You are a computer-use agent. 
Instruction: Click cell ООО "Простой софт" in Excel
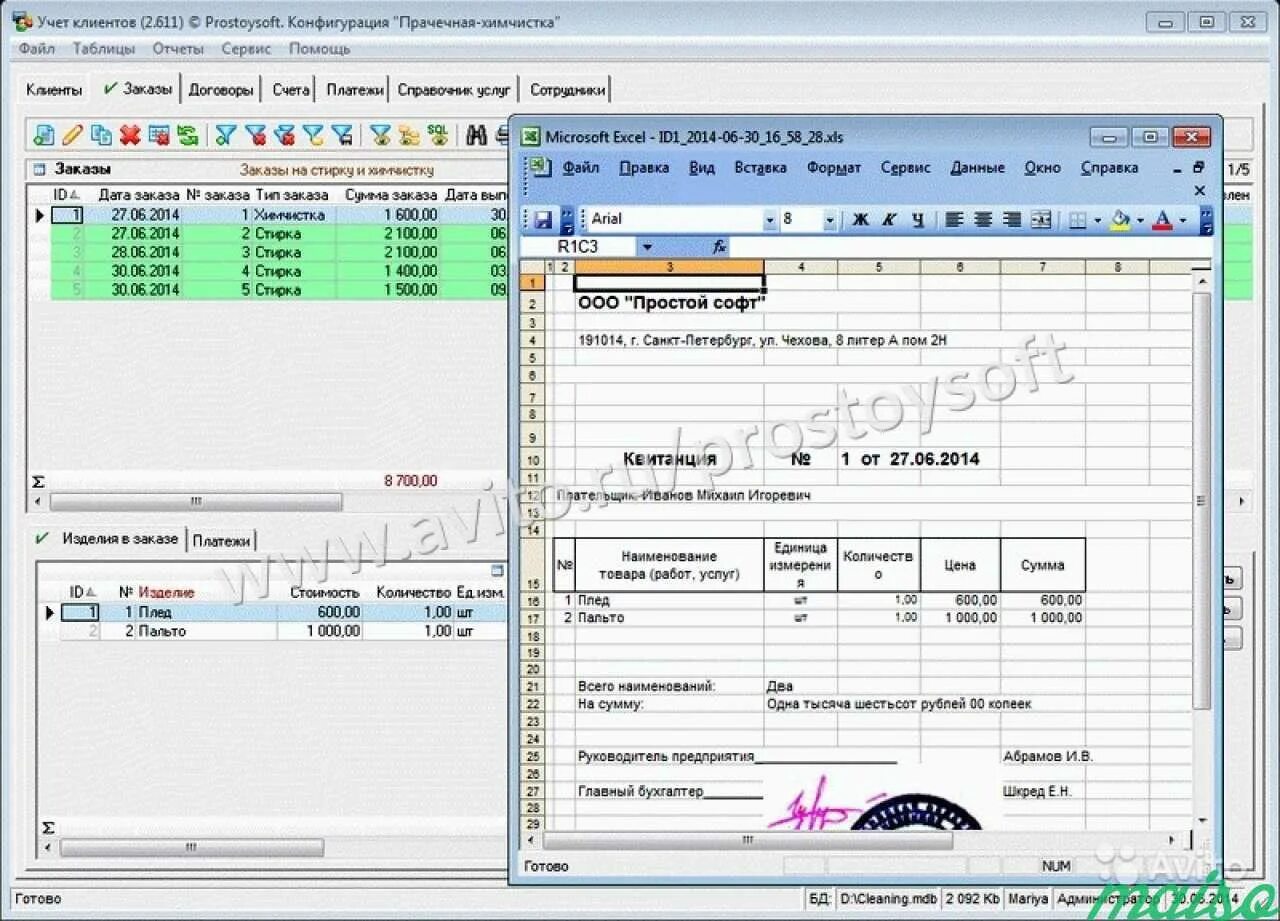[x=670, y=303]
